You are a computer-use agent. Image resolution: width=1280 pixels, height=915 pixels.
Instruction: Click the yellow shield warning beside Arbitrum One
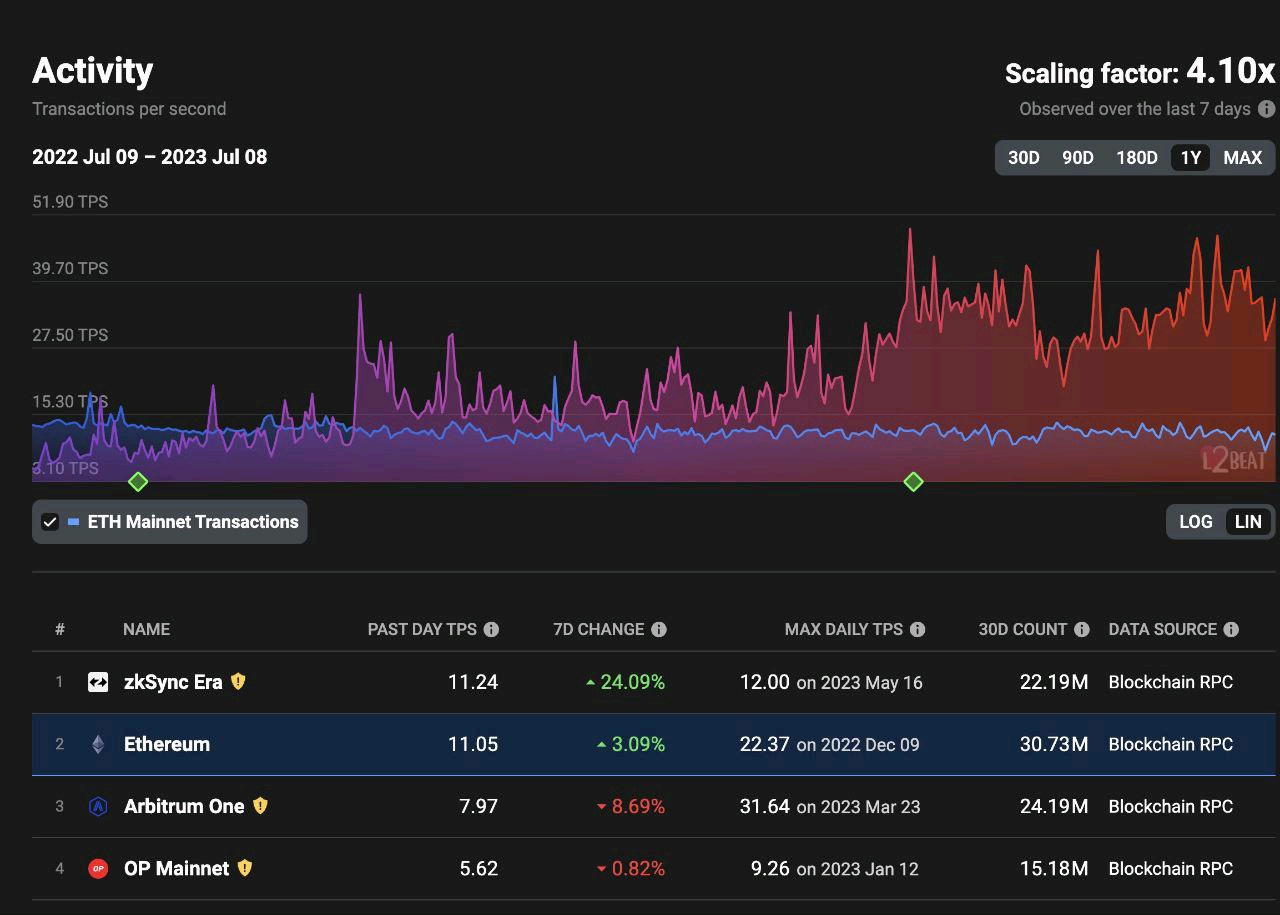[x=260, y=805]
